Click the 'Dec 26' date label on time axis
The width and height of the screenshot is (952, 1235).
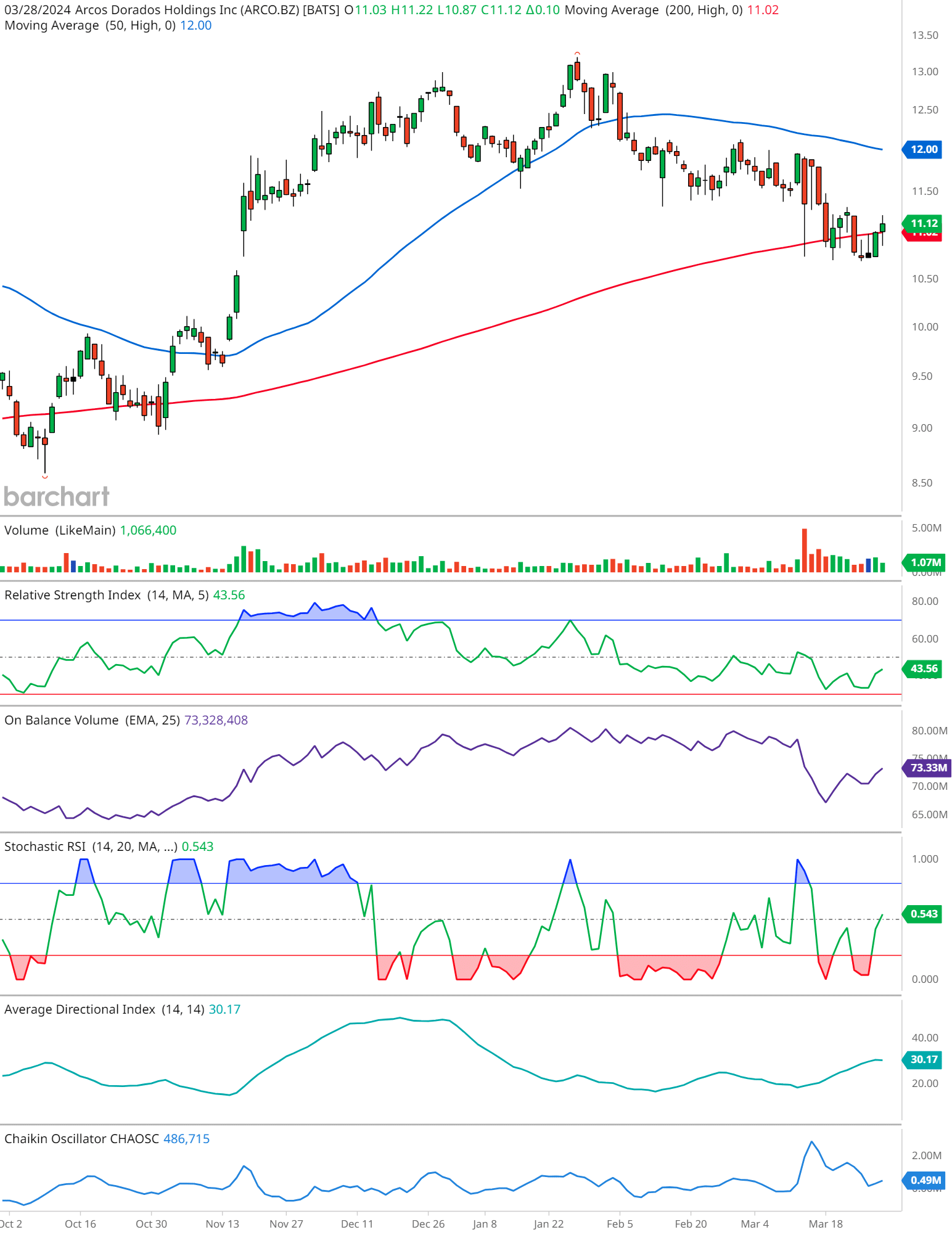coord(428,1224)
